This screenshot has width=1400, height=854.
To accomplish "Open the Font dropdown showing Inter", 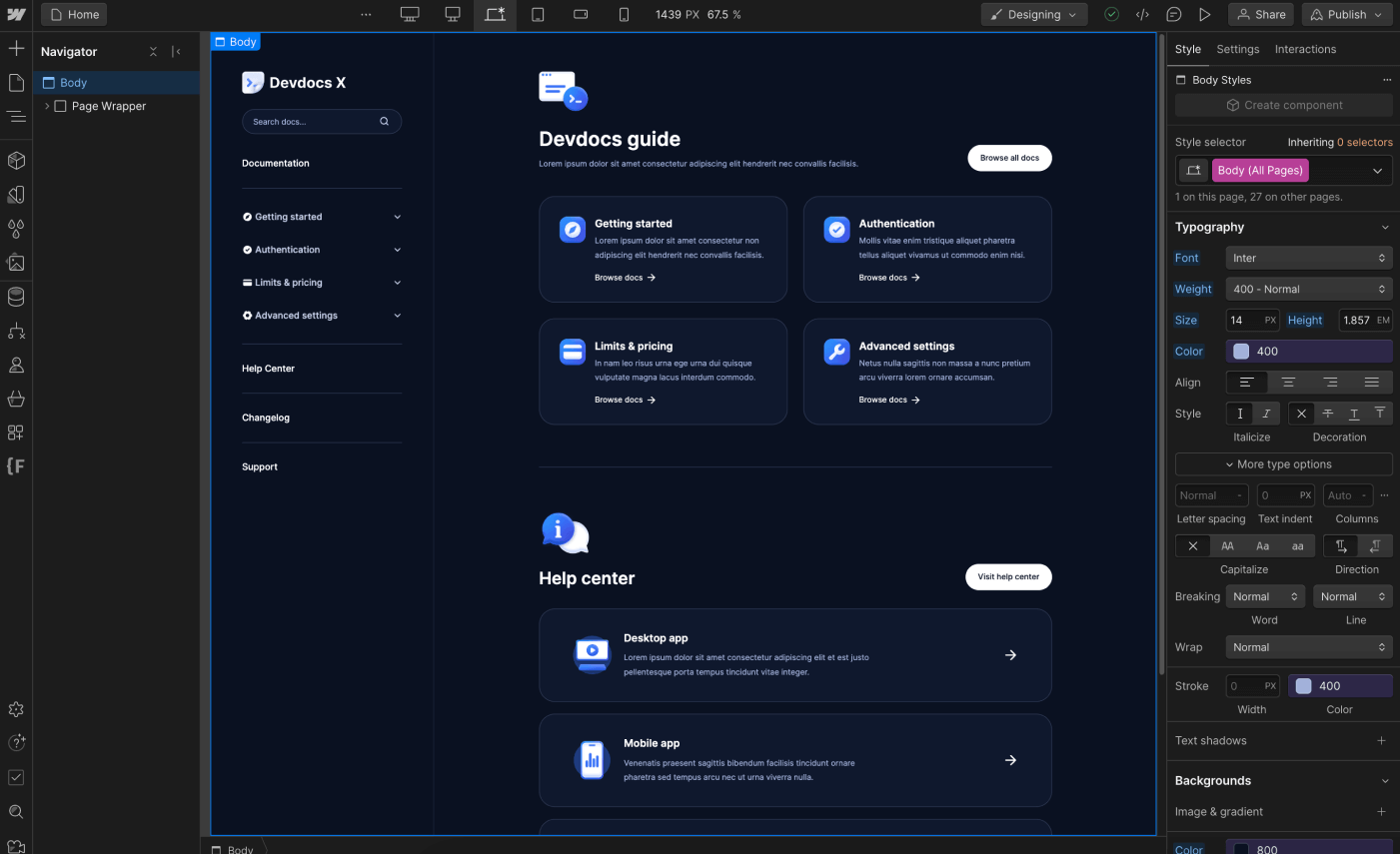I will point(1309,257).
